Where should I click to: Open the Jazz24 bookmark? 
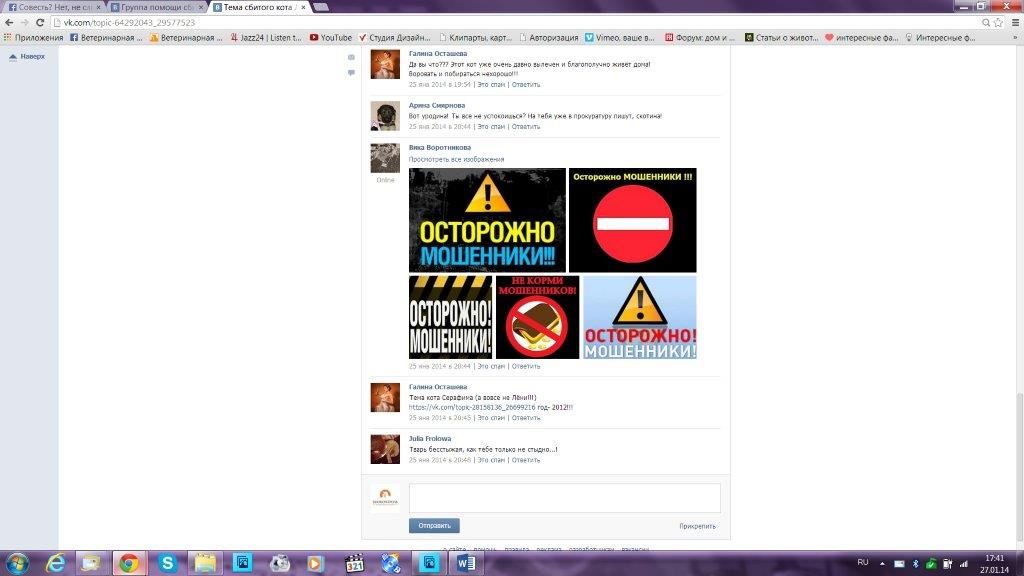(x=266, y=38)
